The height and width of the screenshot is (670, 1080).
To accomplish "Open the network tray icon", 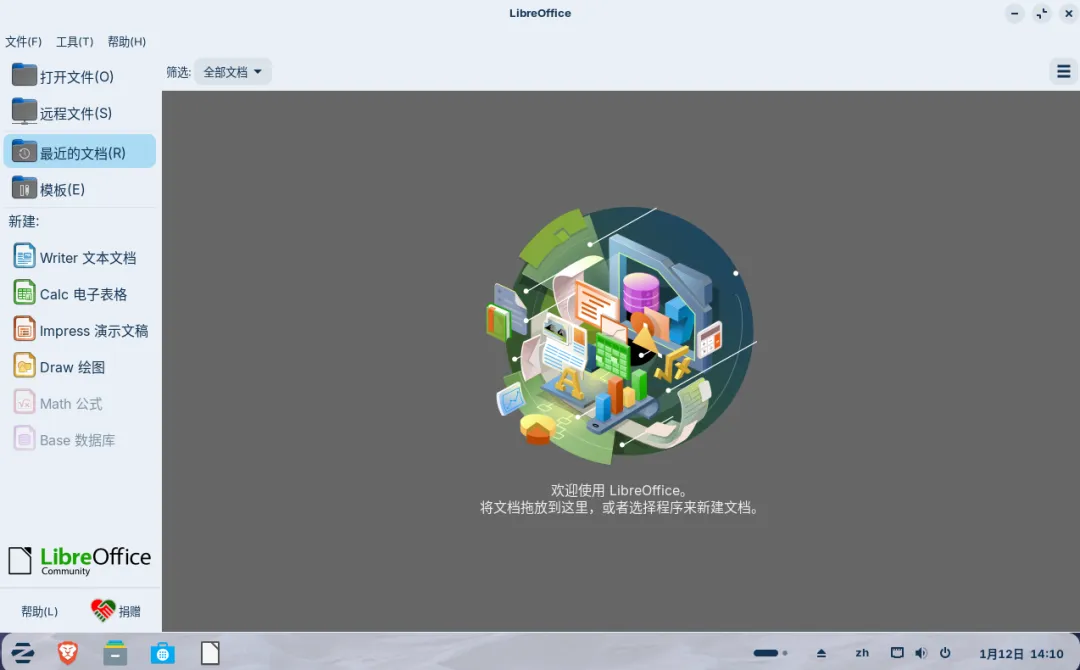I will tap(897, 653).
